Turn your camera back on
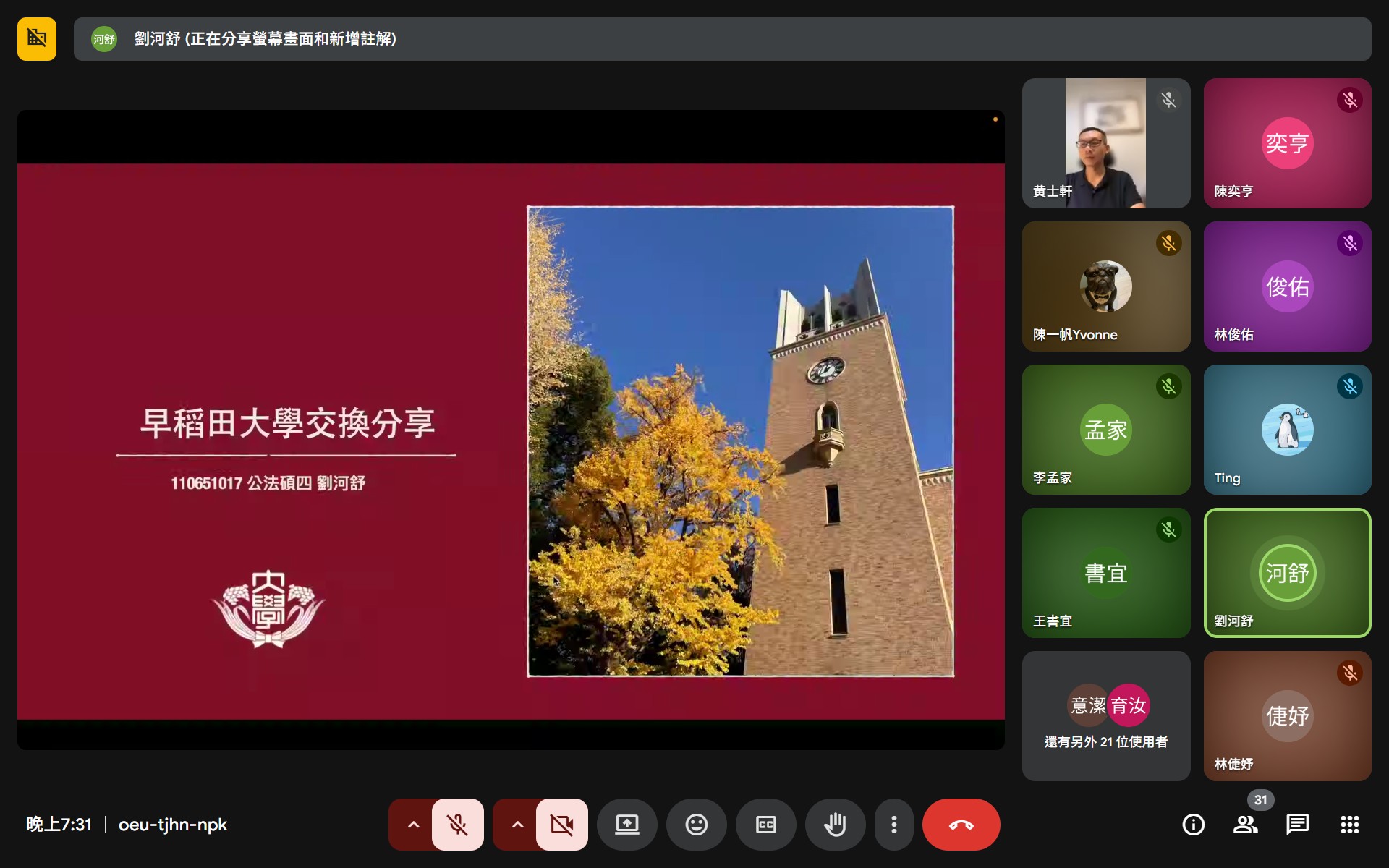The height and width of the screenshot is (868, 1389). [562, 825]
